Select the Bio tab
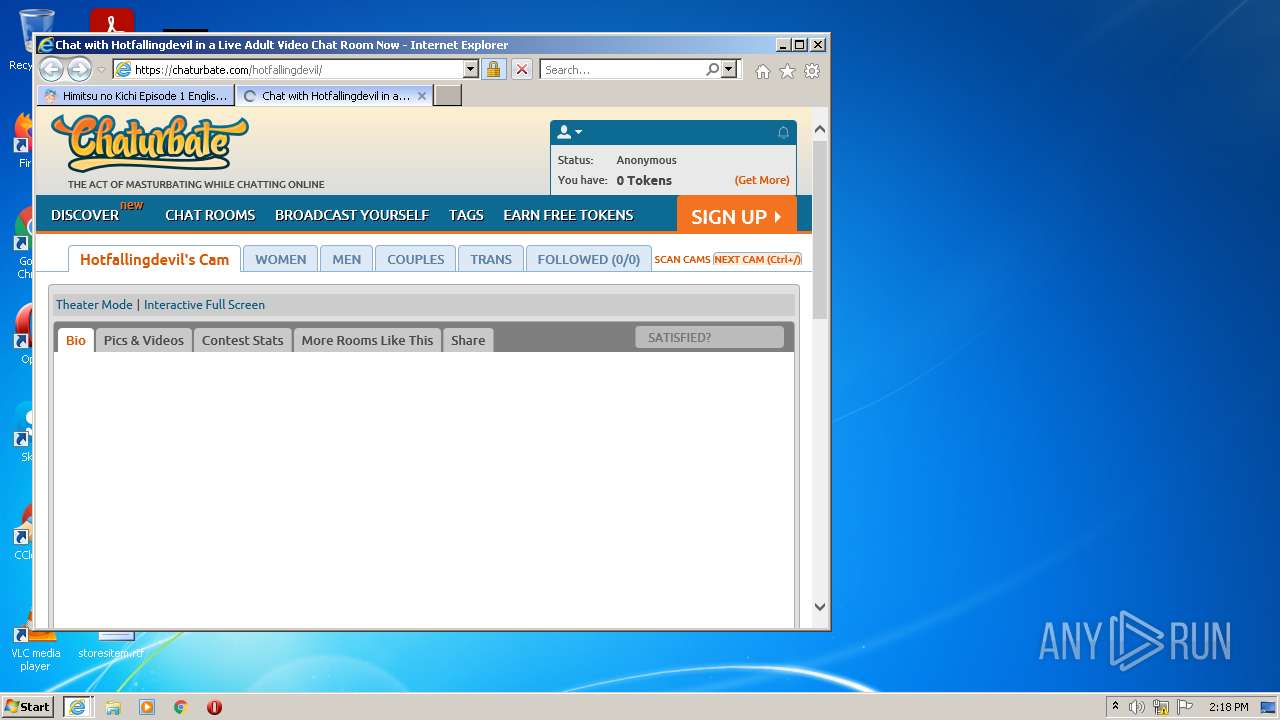Screen dimensions: 1280x720 pyautogui.click(x=76, y=340)
